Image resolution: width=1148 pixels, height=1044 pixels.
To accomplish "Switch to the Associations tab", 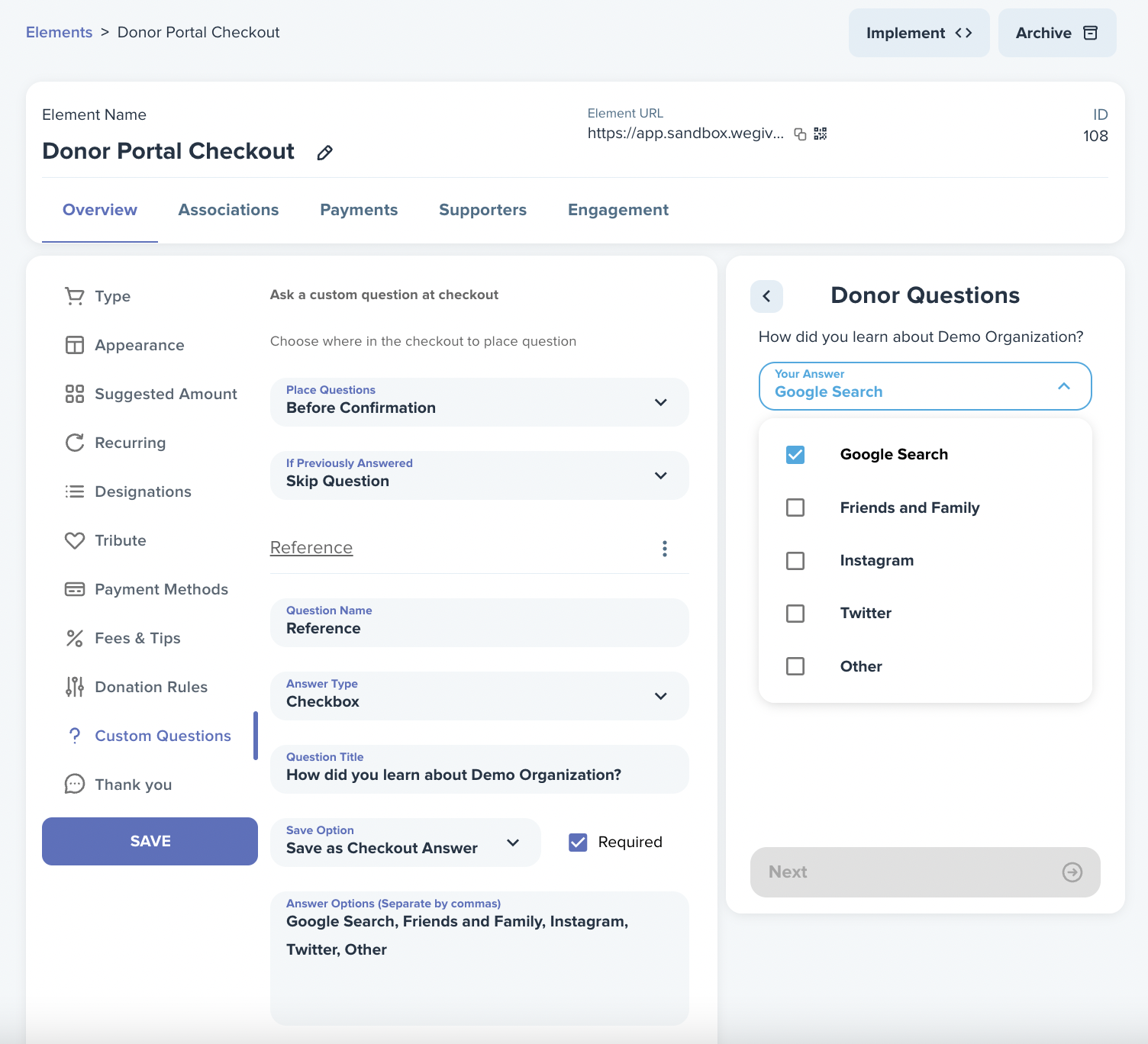I will click(x=228, y=210).
